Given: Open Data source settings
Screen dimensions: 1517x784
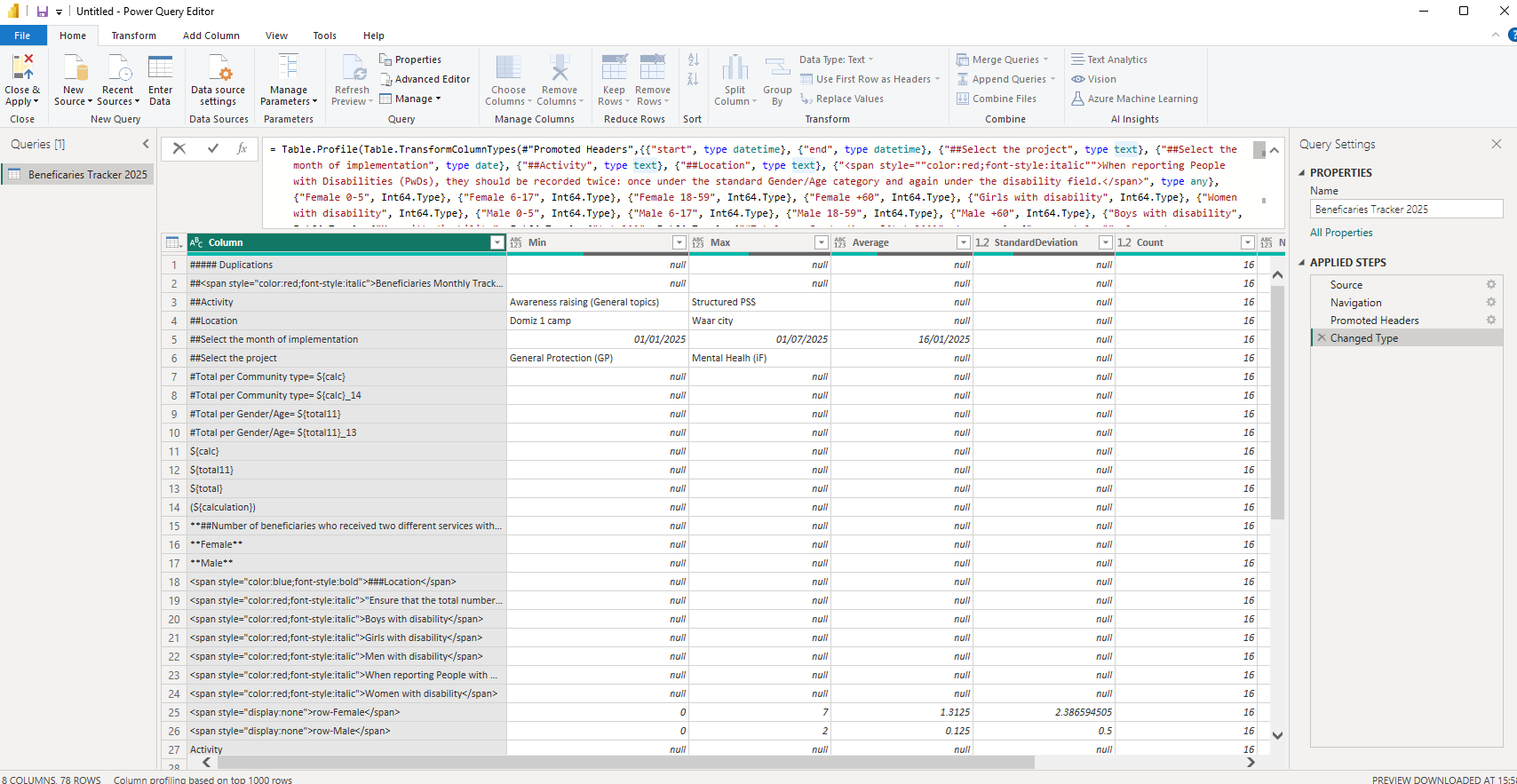Looking at the screenshot, I should pyautogui.click(x=218, y=80).
